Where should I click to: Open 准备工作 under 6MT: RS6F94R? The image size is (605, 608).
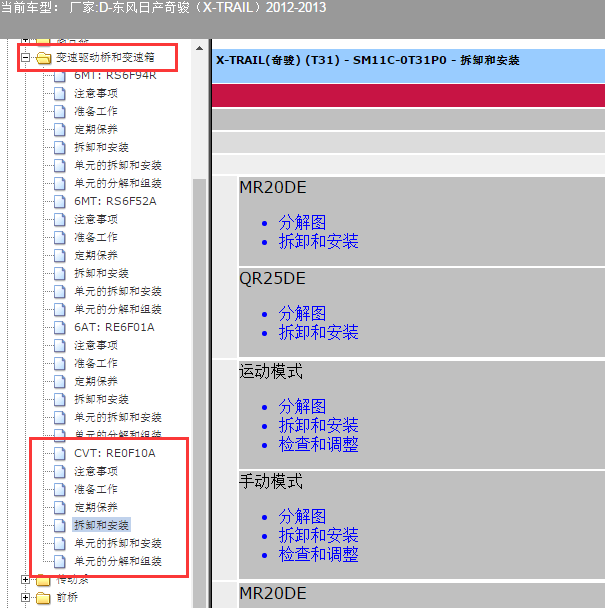pyautogui.click(x=96, y=111)
